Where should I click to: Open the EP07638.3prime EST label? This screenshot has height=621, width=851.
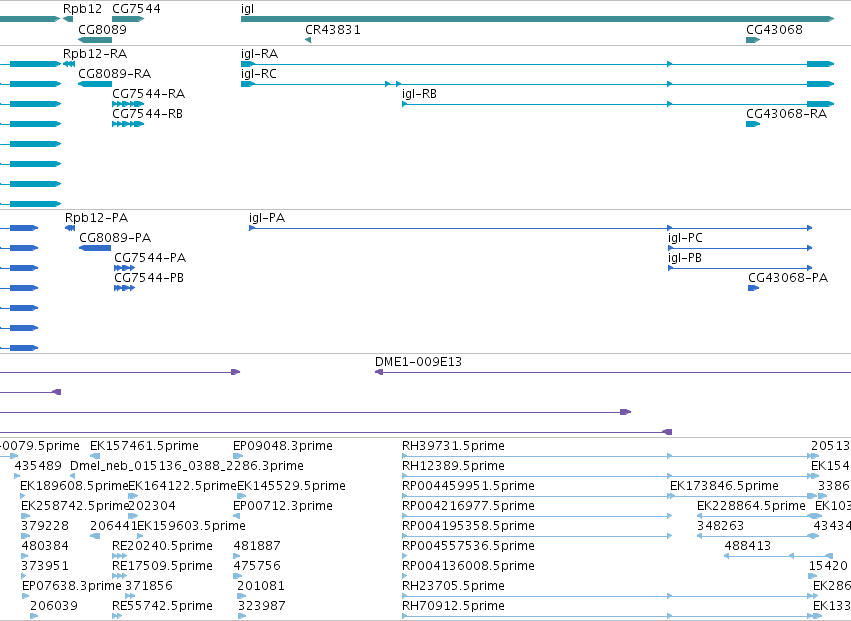pos(72,586)
